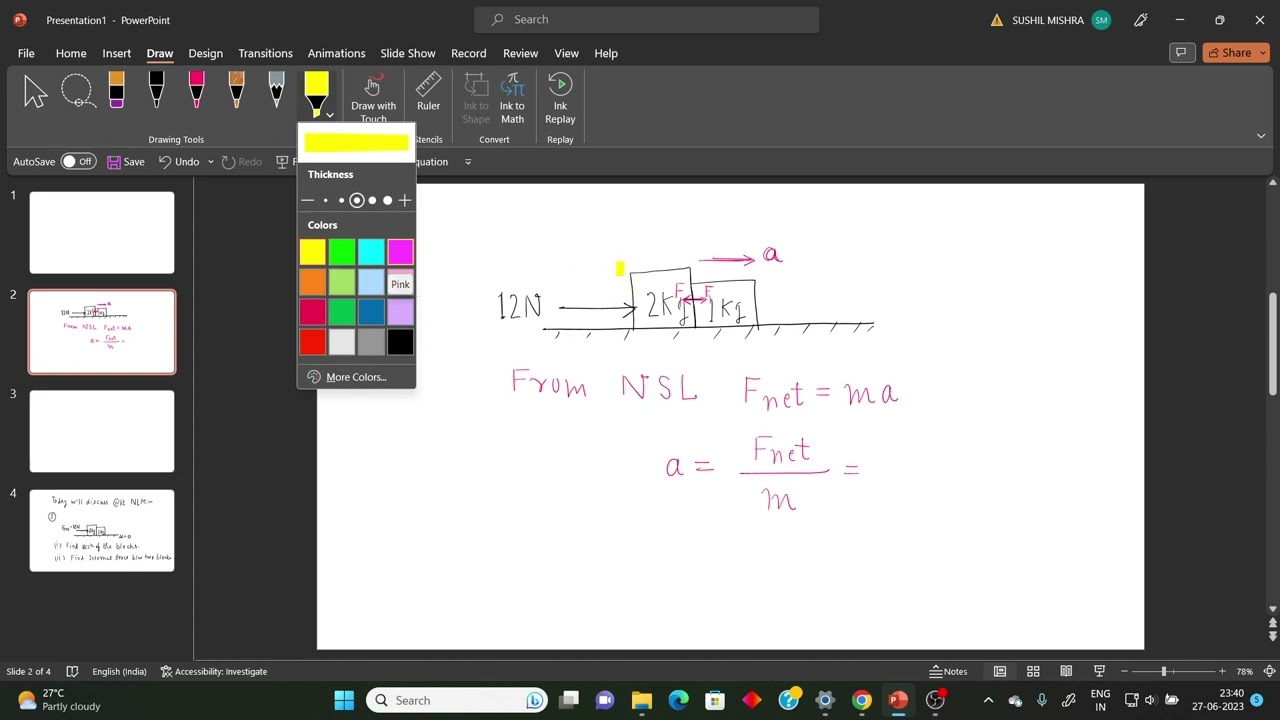The height and width of the screenshot is (720, 1280).
Task: Pick the bright green color swatch
Action: [342, 252]
